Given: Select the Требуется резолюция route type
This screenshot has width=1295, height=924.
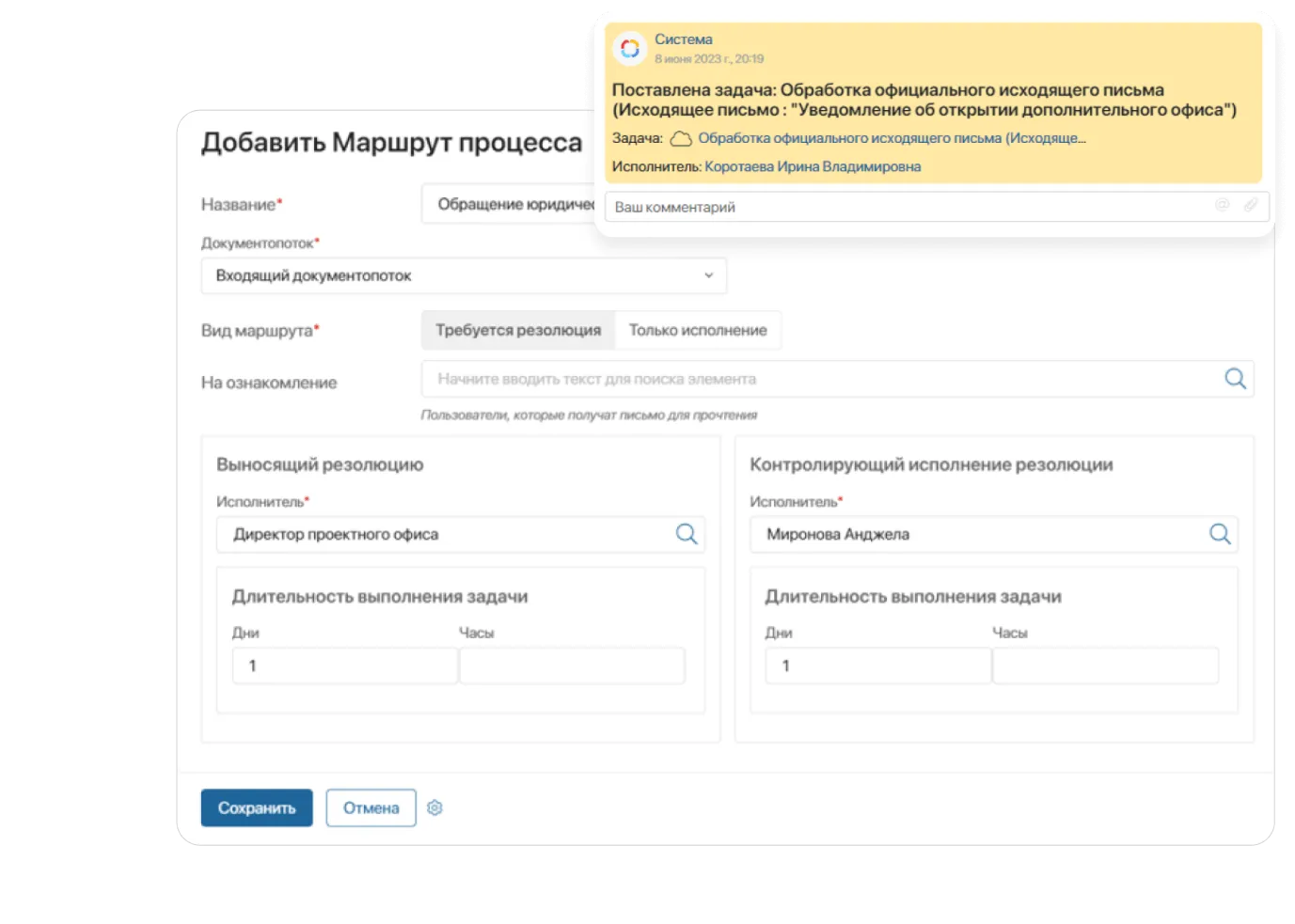Looking at the screenshot, I should tap(518, 331).
